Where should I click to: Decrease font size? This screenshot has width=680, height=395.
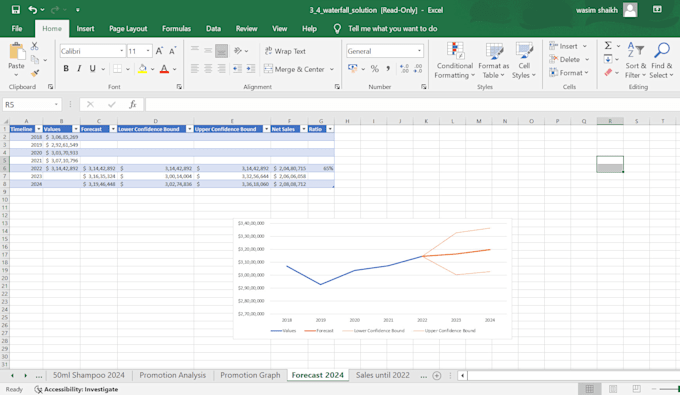(x=173, y=51)
